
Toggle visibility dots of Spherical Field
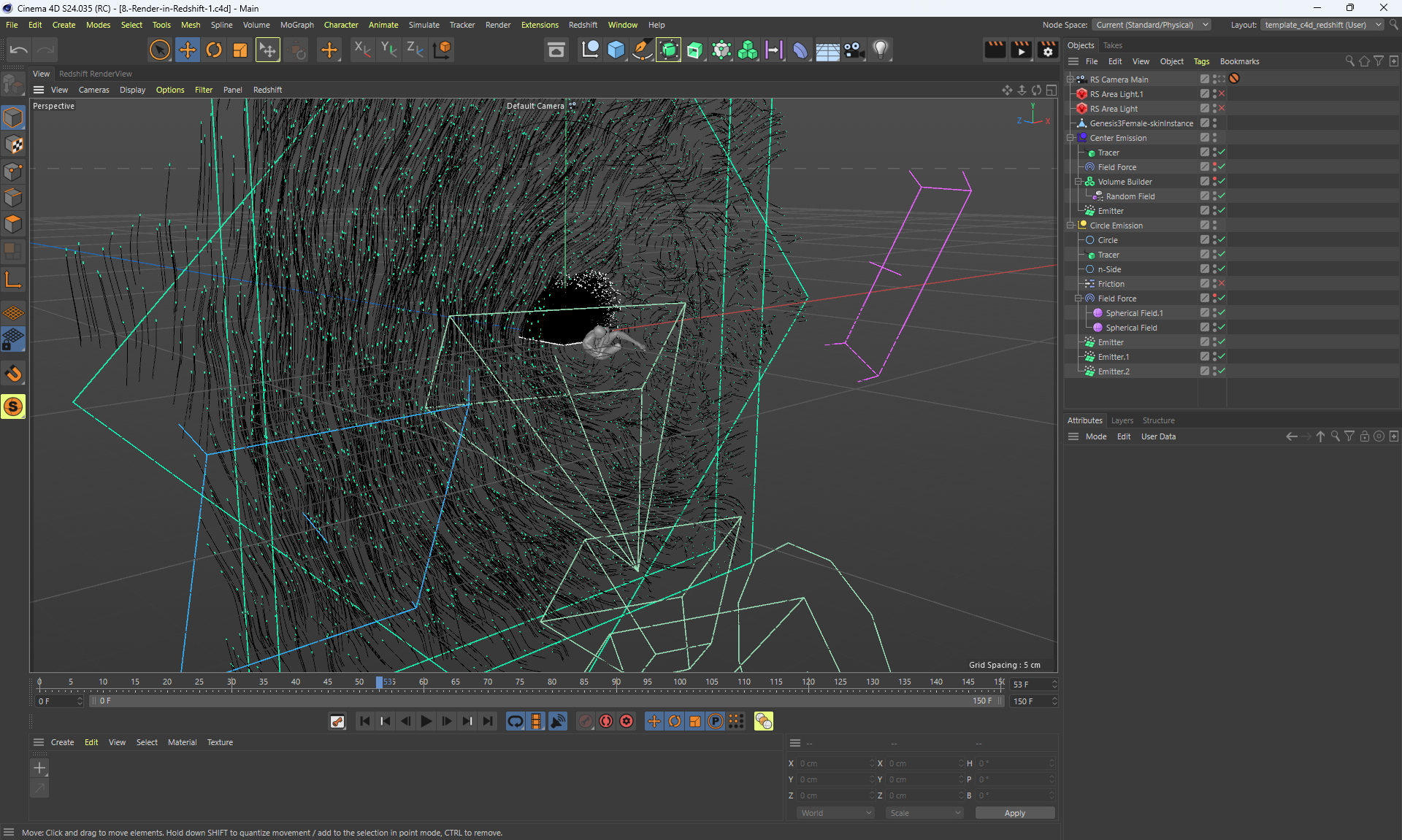tap(1214, 327)
